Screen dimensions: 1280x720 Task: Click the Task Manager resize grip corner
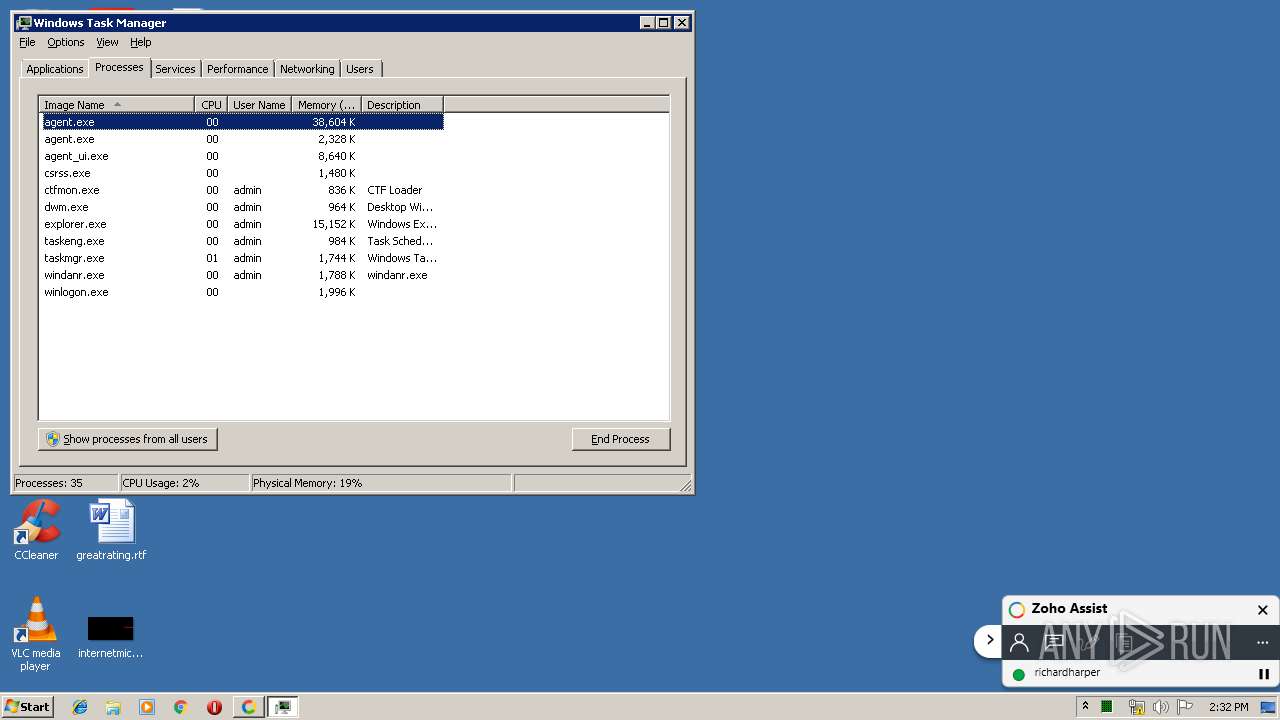(686, 485)
